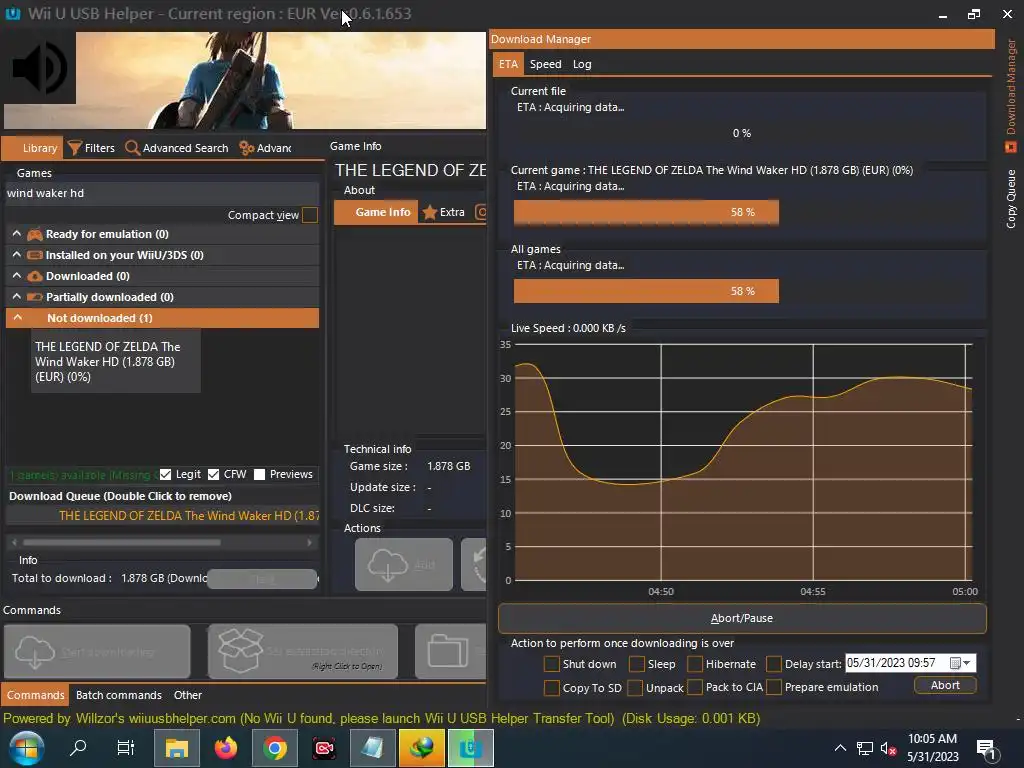Select Wind Waker HD game tile in list
The height and width of the screenshot is (768, 1024).
point(116,361)
